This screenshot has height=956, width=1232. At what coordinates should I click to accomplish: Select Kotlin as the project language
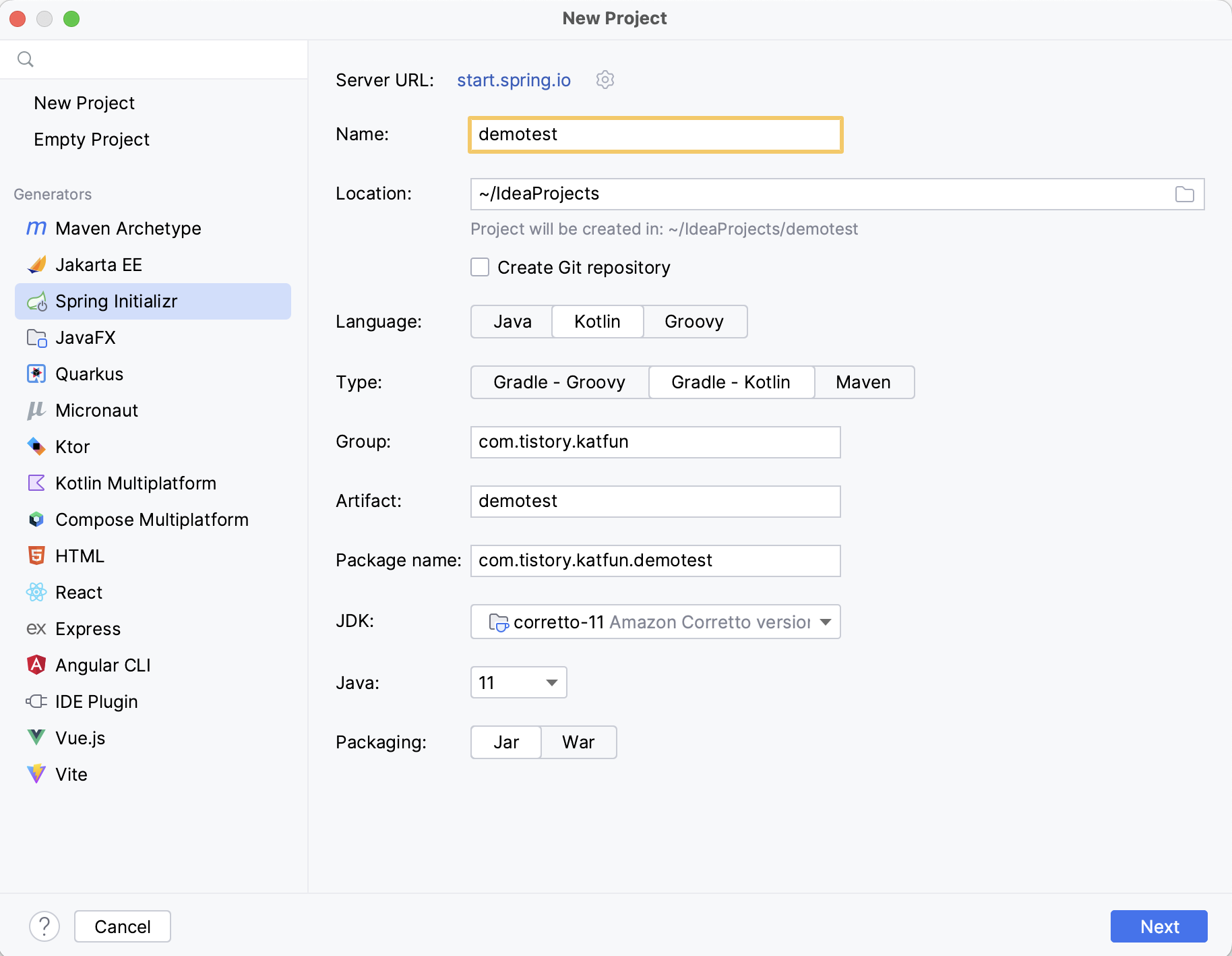[x=597, y=322]
